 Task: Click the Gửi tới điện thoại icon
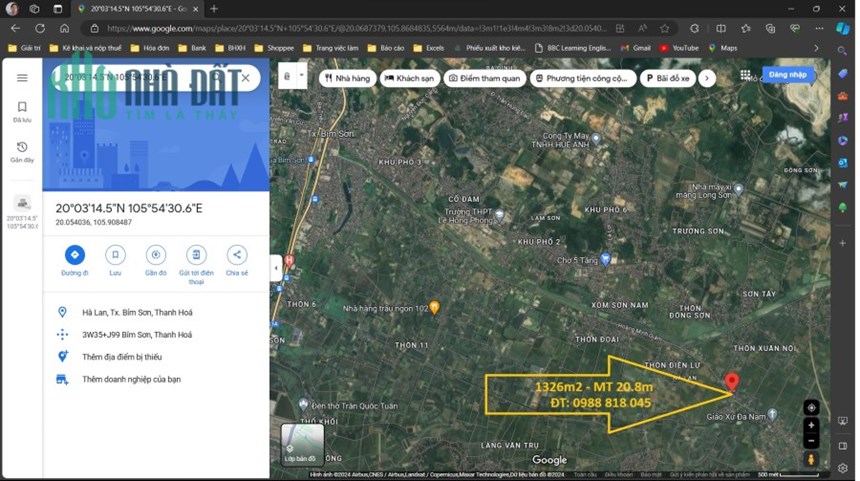click(196, 255)
